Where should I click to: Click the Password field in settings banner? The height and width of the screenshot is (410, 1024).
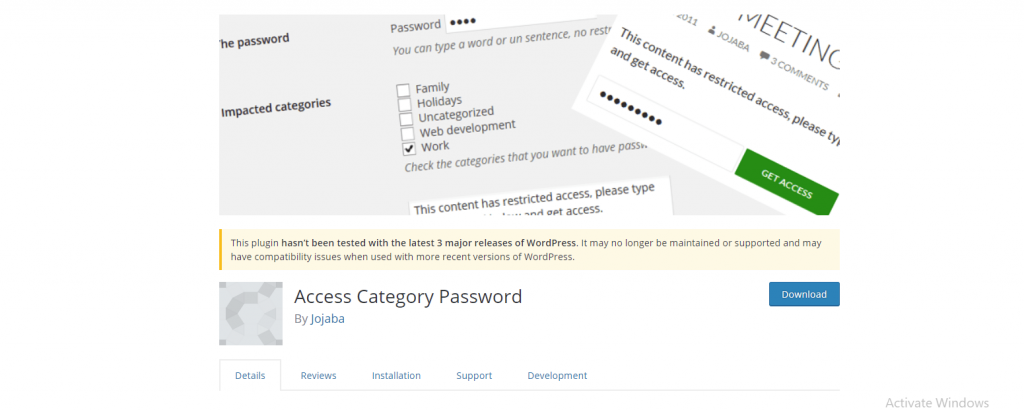click(x=520, y=24)
